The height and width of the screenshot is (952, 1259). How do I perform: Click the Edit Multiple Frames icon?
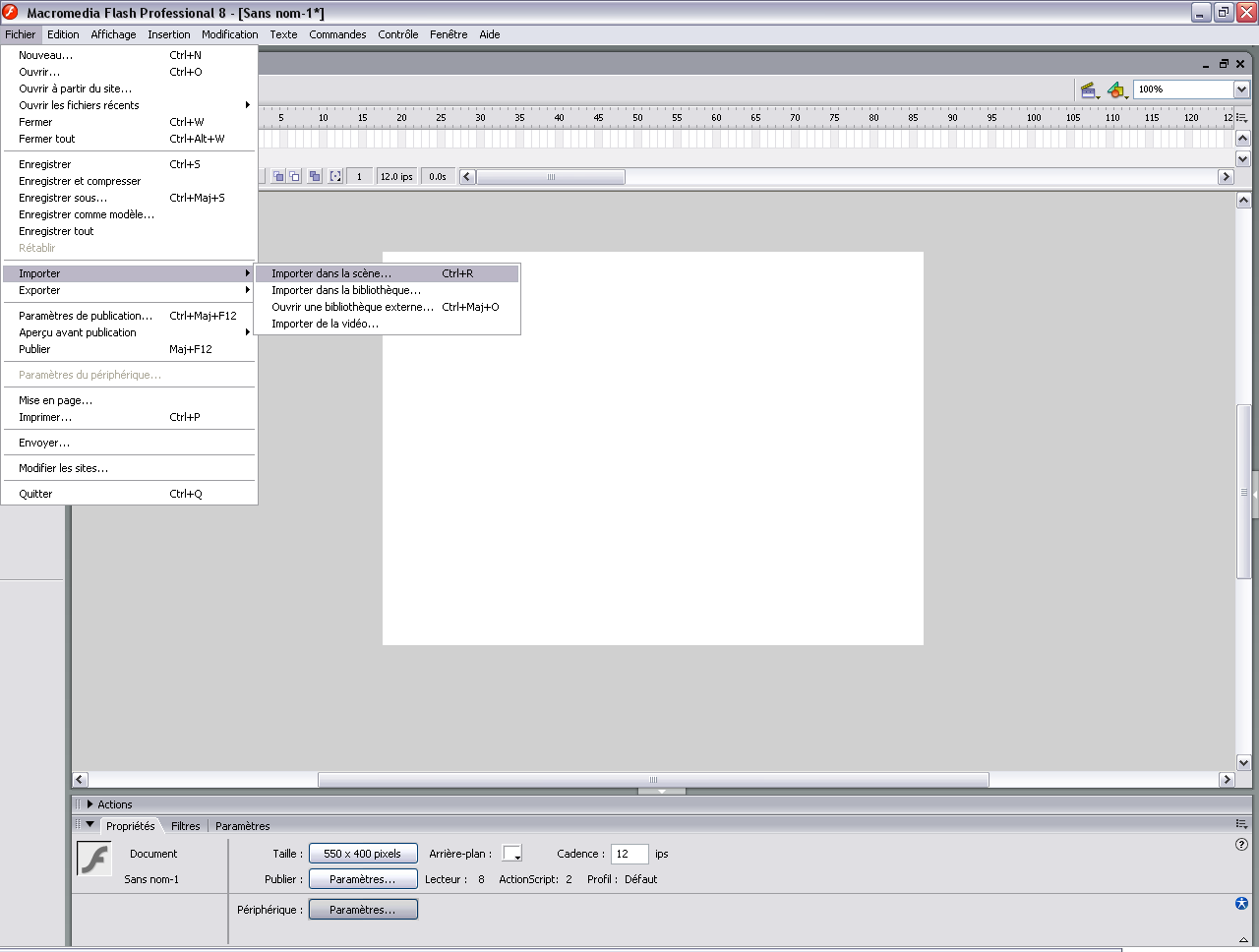click(315, 177)
